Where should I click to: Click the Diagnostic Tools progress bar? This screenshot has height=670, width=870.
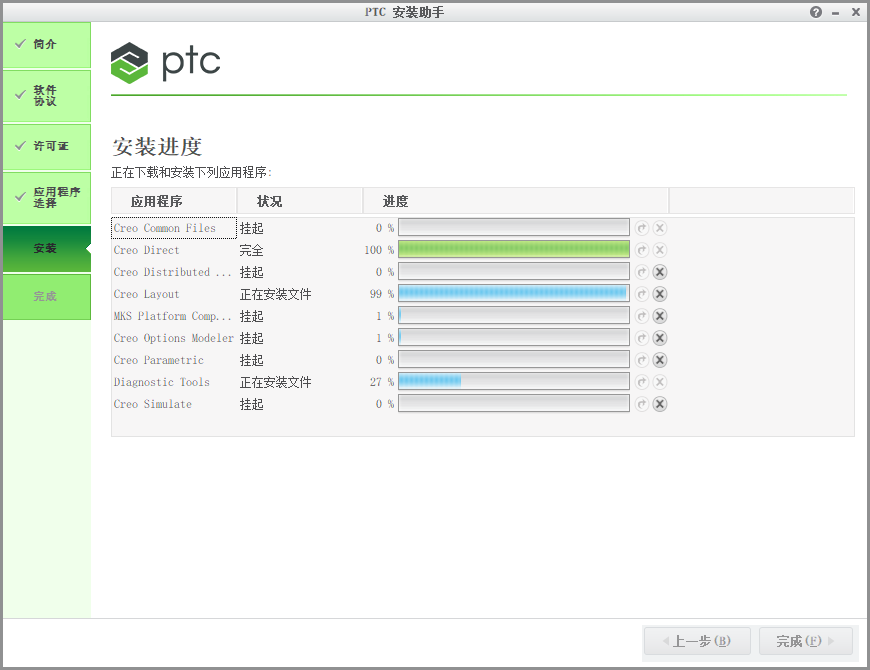tap(514, 382)
